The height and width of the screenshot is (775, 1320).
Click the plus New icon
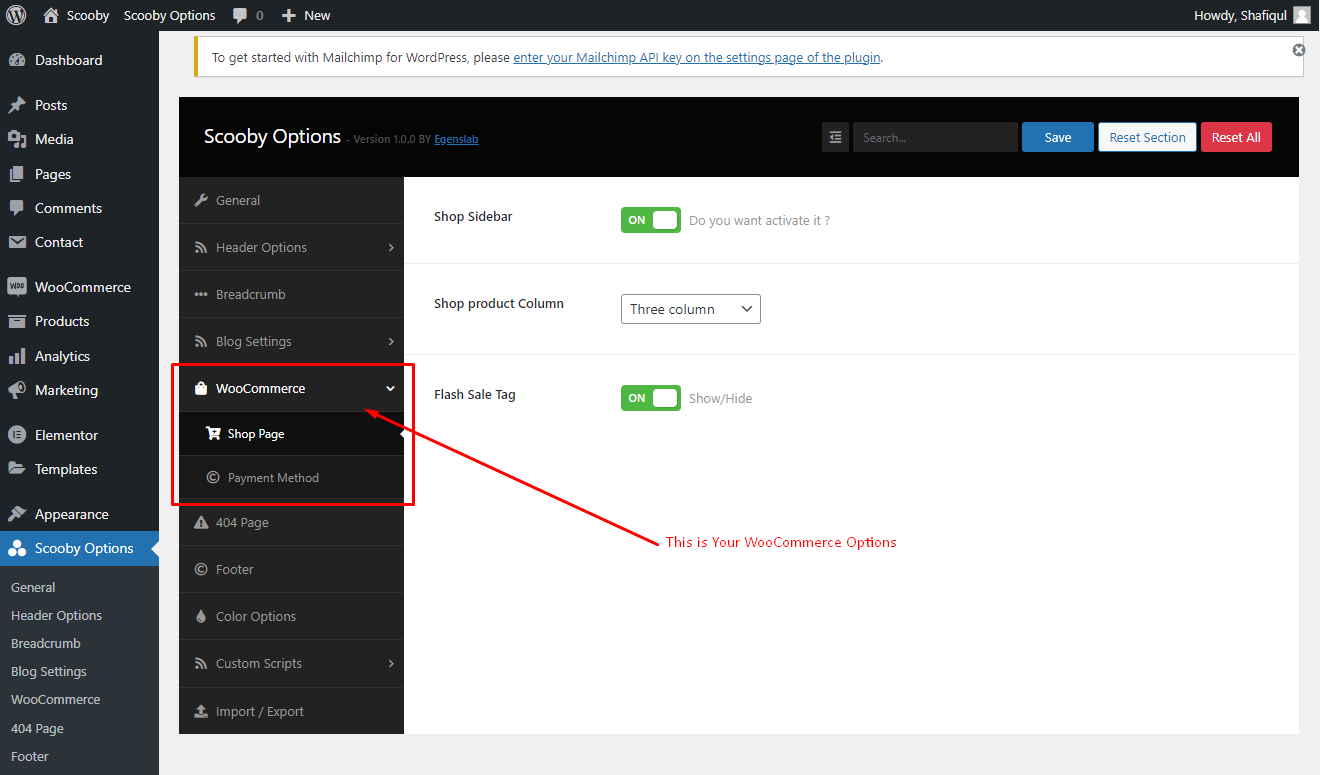(289, 16)
